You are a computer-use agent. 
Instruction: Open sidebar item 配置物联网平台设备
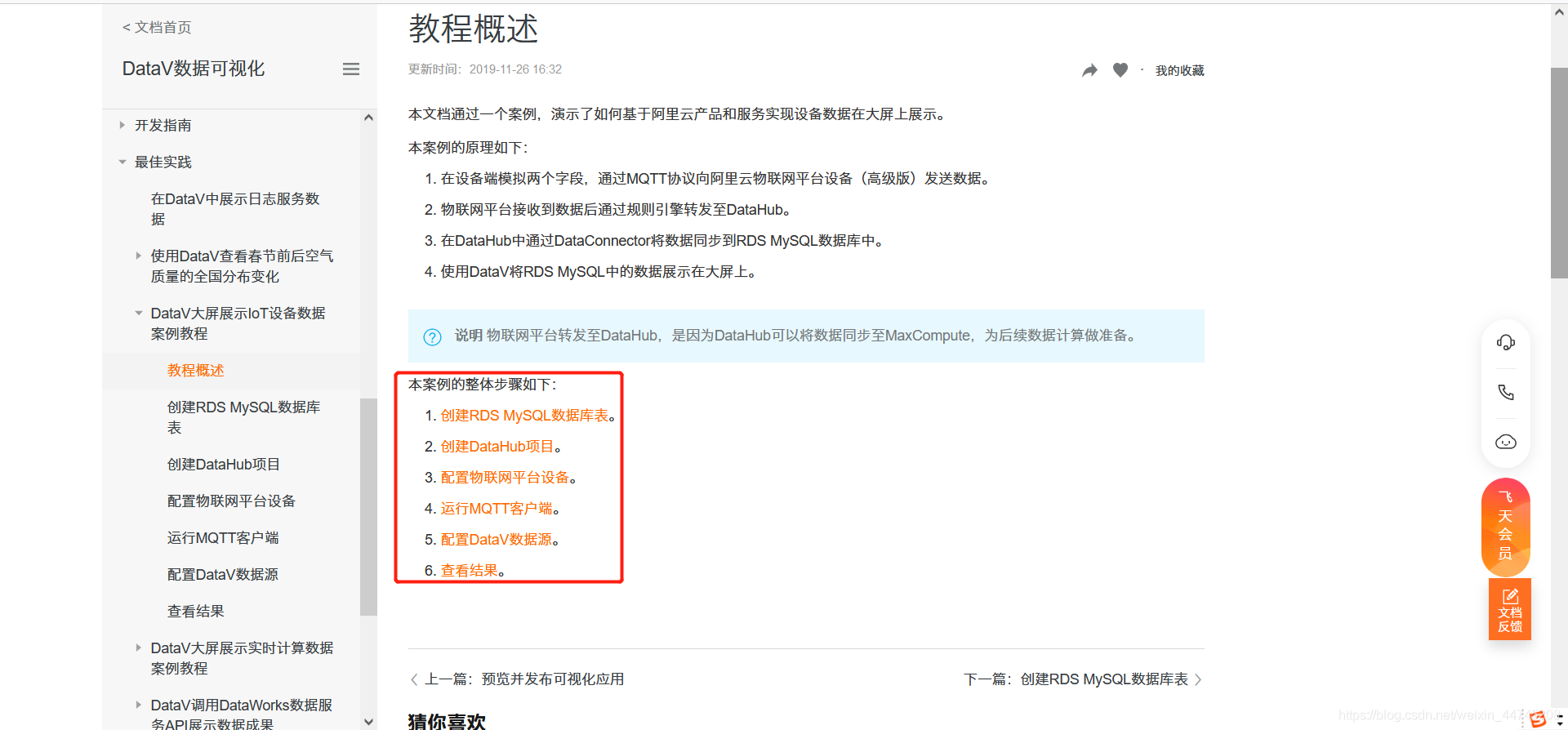(x=231, y=501)
